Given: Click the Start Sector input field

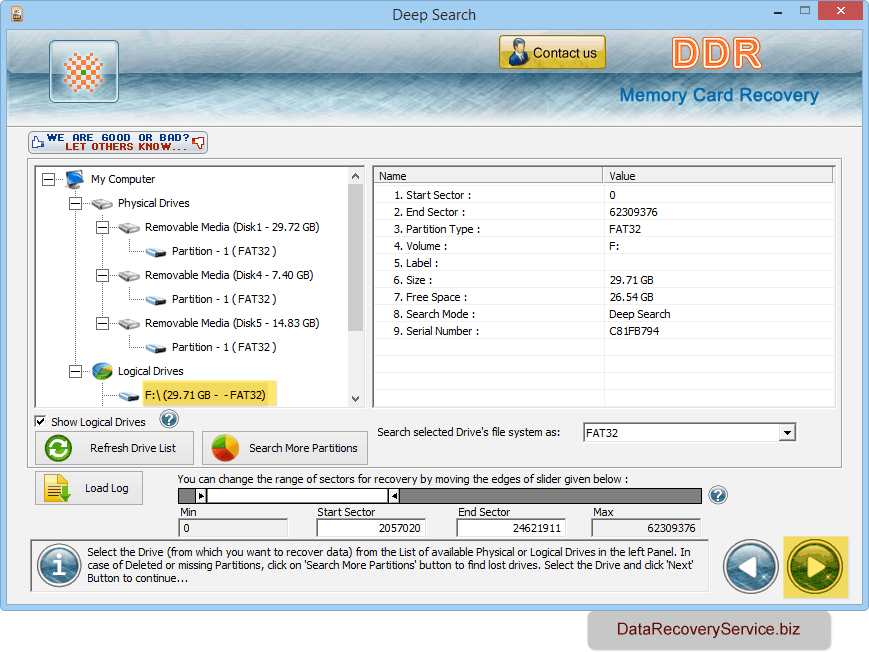Looking at the screenshot, I should pos(371,528).
